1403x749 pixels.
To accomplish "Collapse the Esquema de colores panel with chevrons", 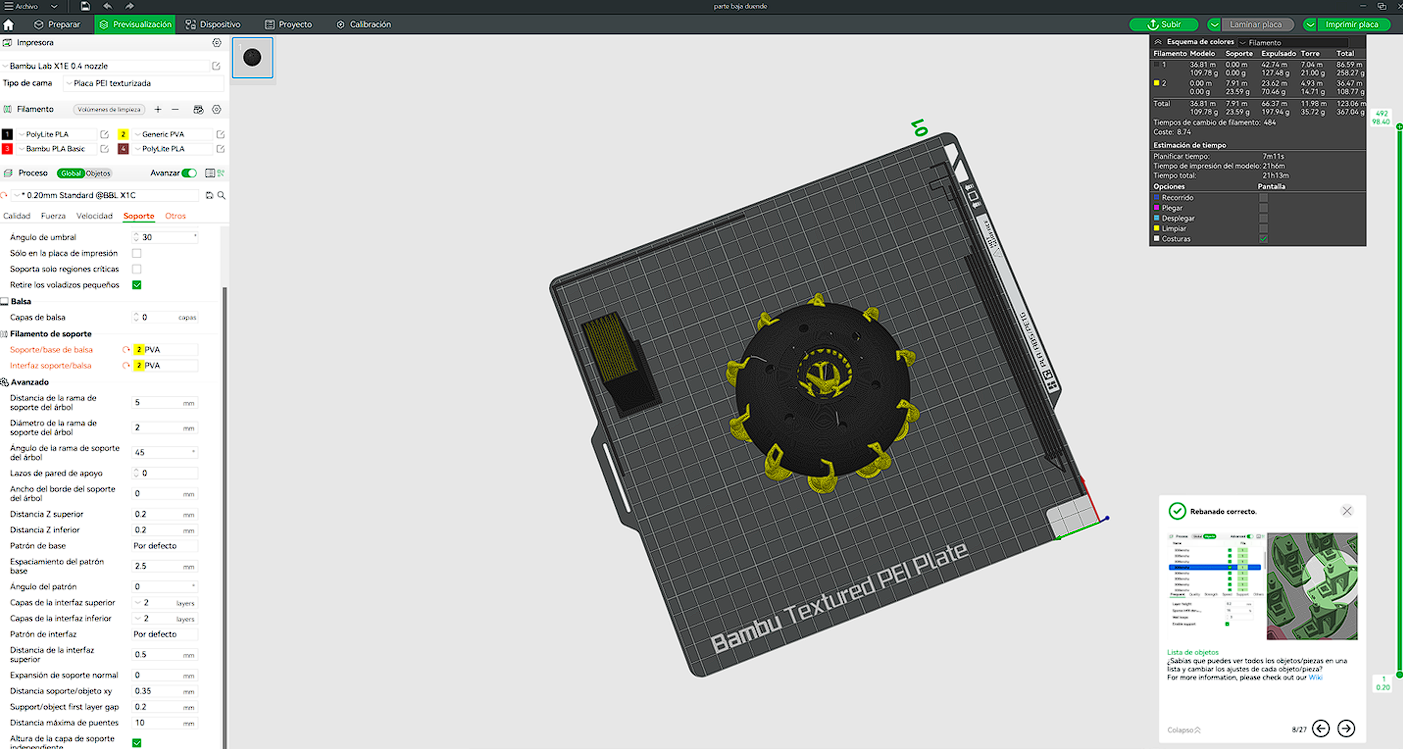I will [x=1158, y=42].
